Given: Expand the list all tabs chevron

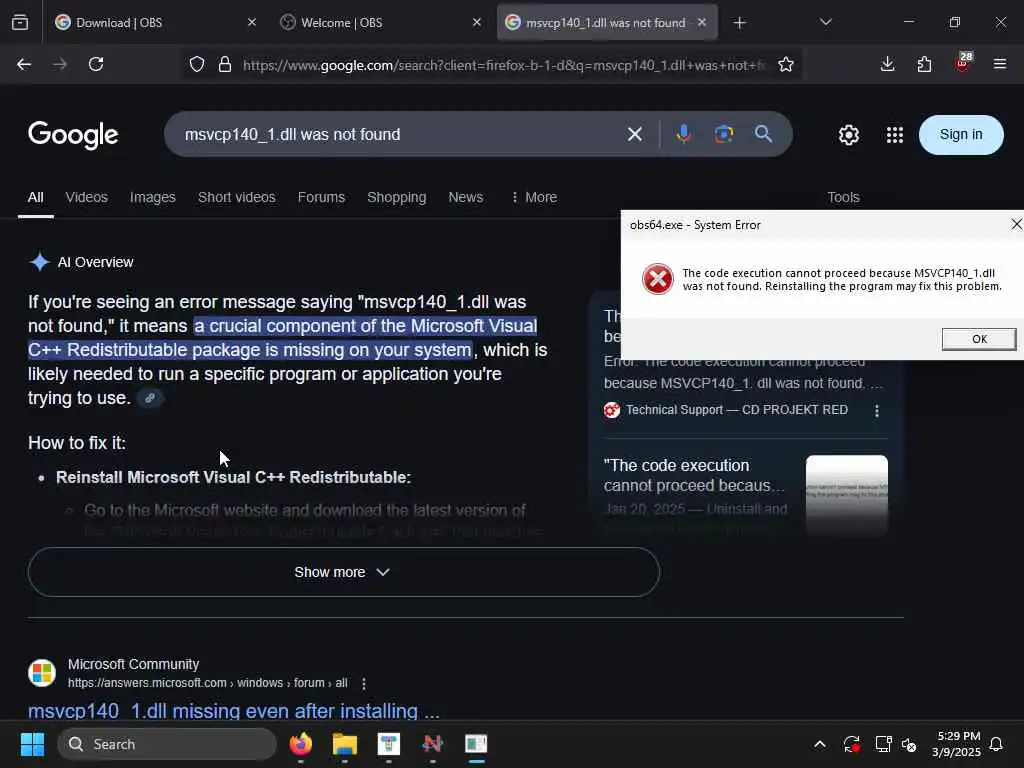Looking at the screenshot, I should click(x=825, y=22).
